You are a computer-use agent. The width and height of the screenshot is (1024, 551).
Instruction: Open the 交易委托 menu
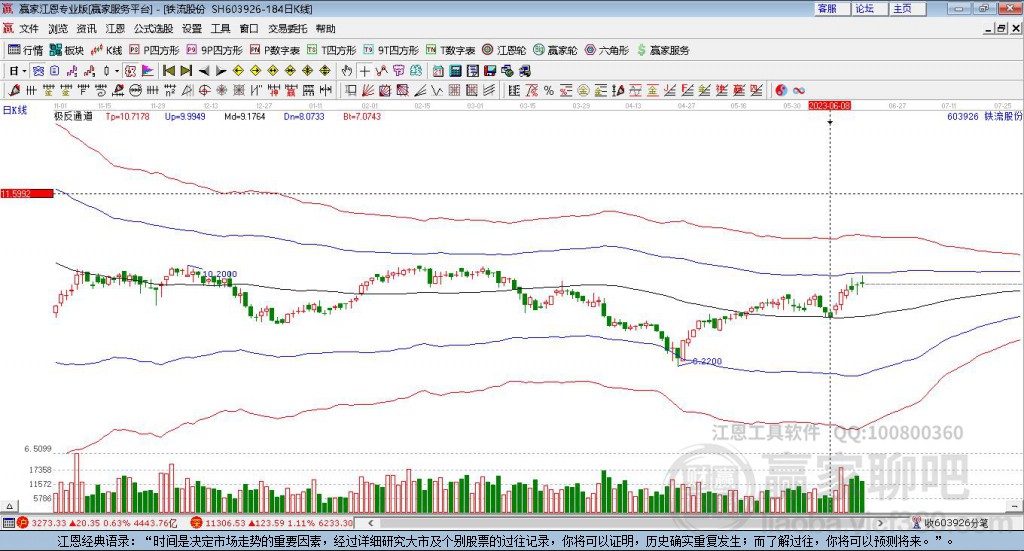pyautogui.click(x=287, y=29)
